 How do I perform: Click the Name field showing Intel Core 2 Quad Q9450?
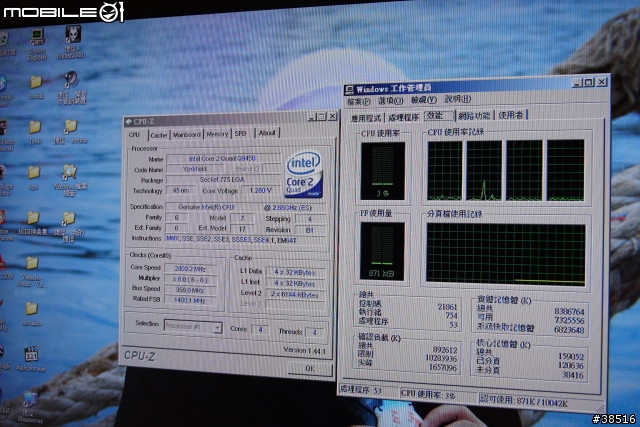pos(223,158)
